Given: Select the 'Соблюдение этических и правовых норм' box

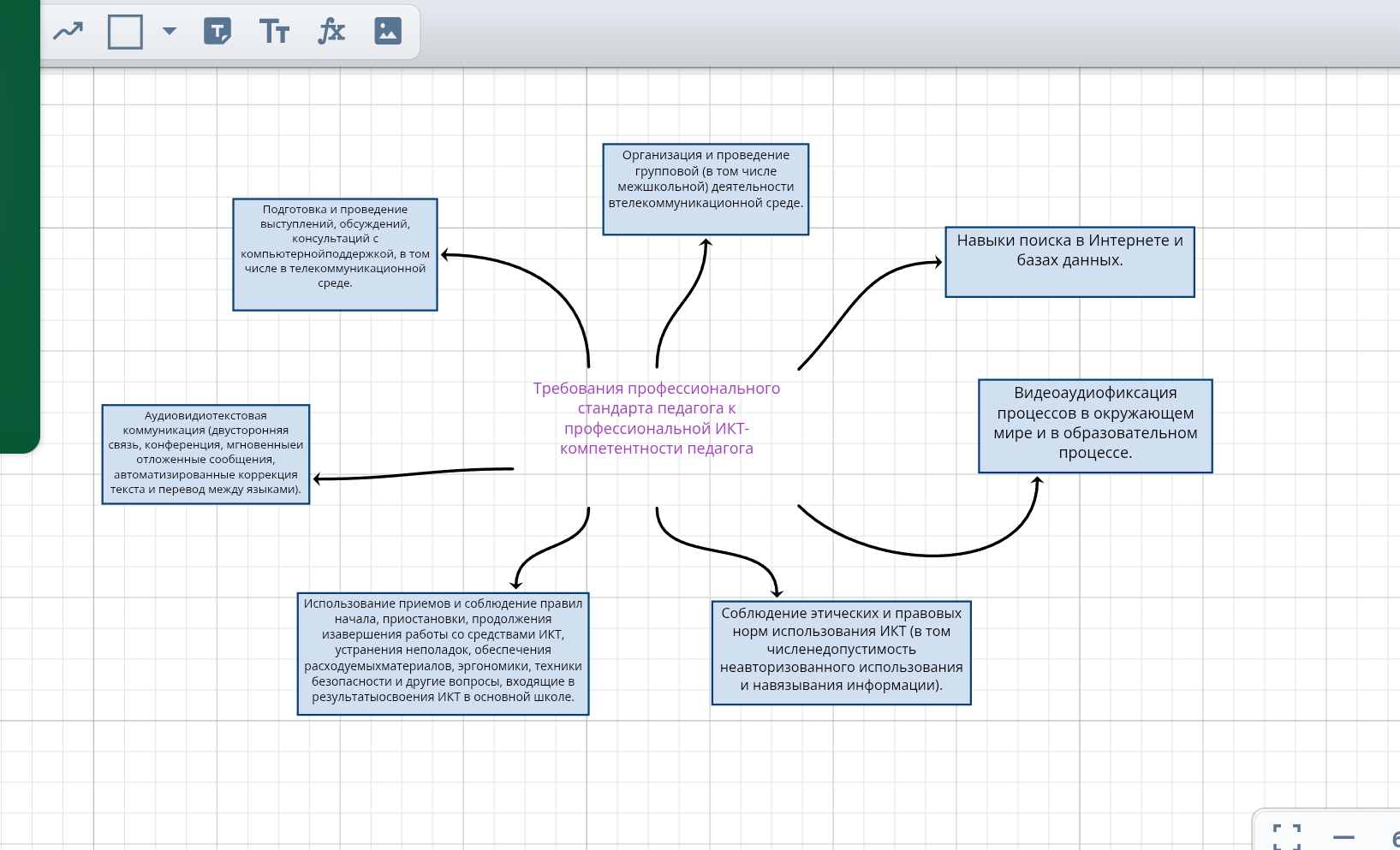Looking at the screenshot, I should [x=841, y=652].
